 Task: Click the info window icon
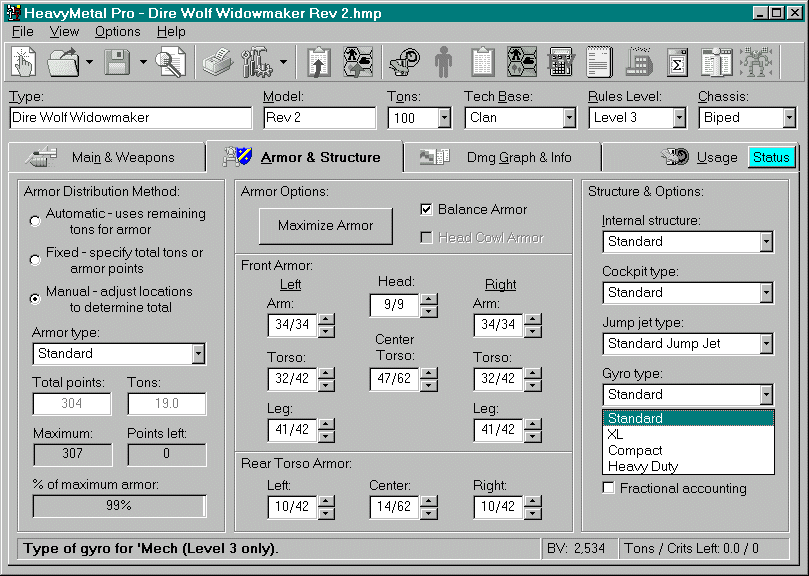[x=716, y=62]
